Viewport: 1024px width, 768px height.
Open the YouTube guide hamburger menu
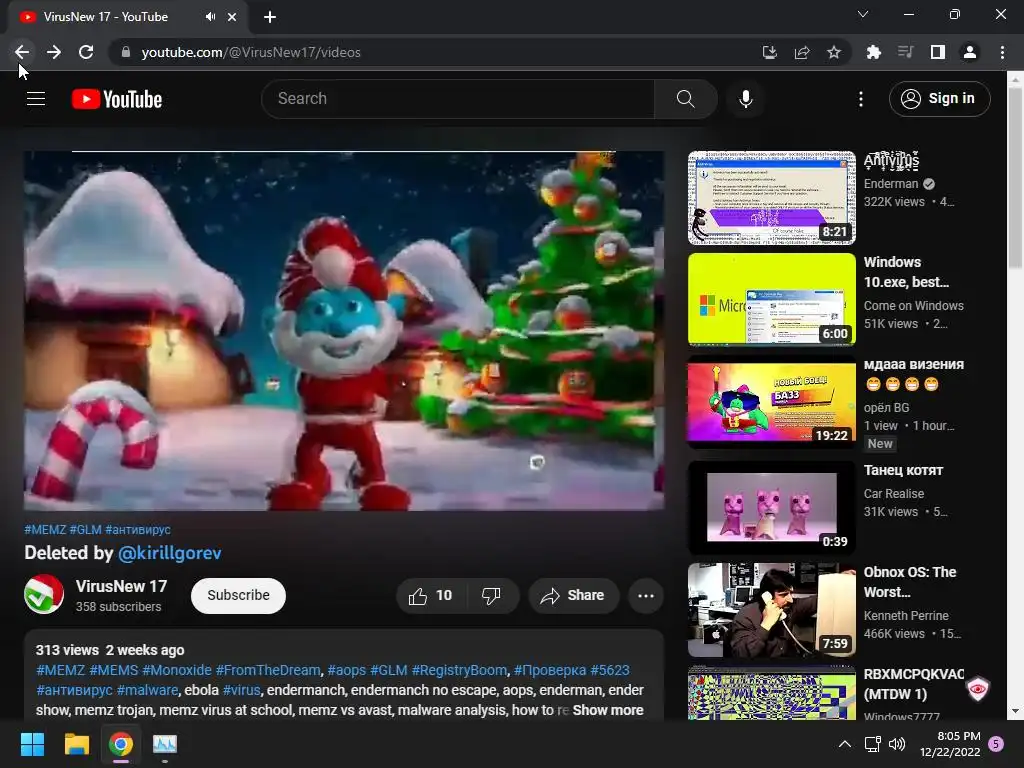pos(36,99)
